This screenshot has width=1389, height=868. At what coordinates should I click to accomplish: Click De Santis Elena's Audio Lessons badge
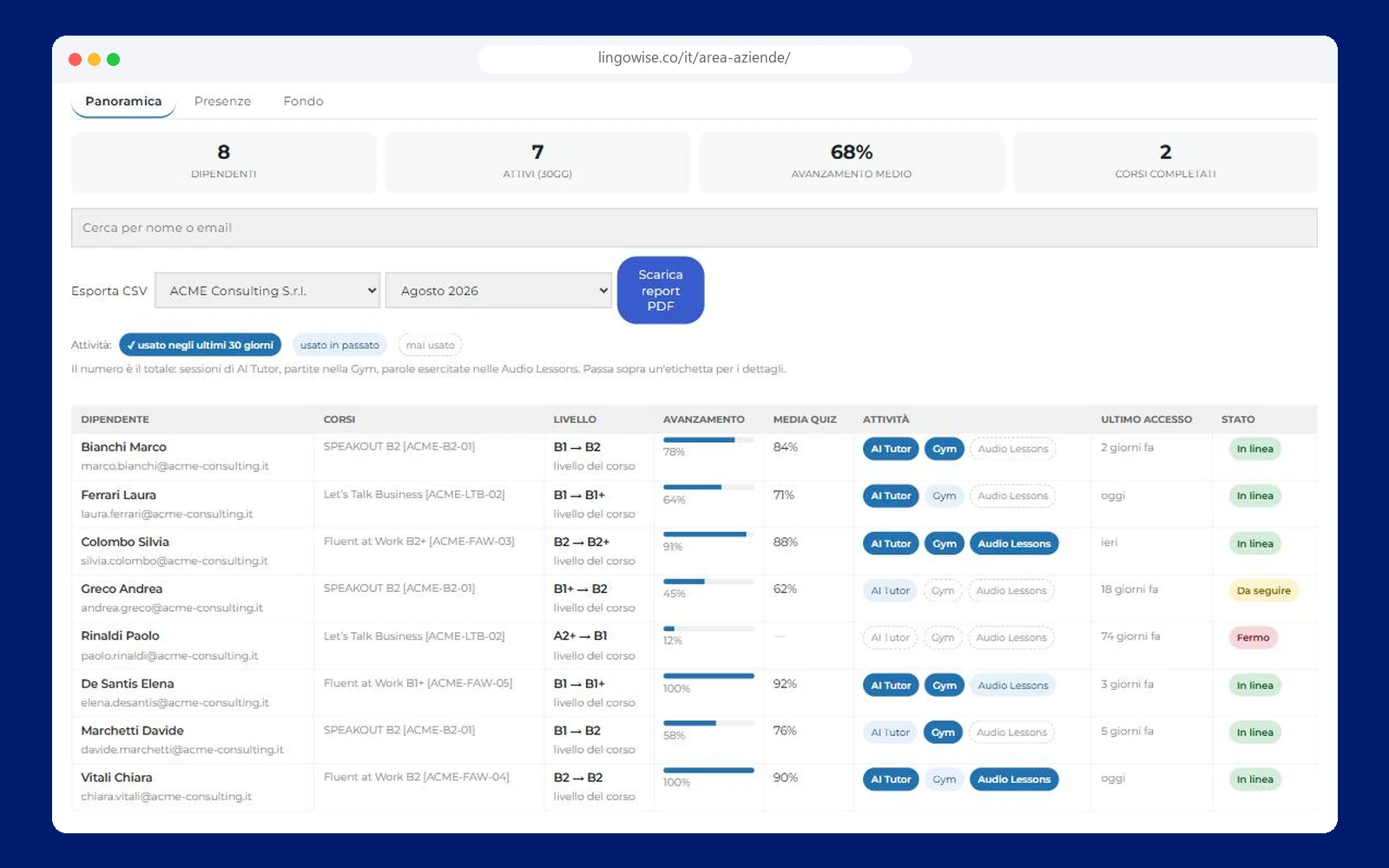[1012, 686]
